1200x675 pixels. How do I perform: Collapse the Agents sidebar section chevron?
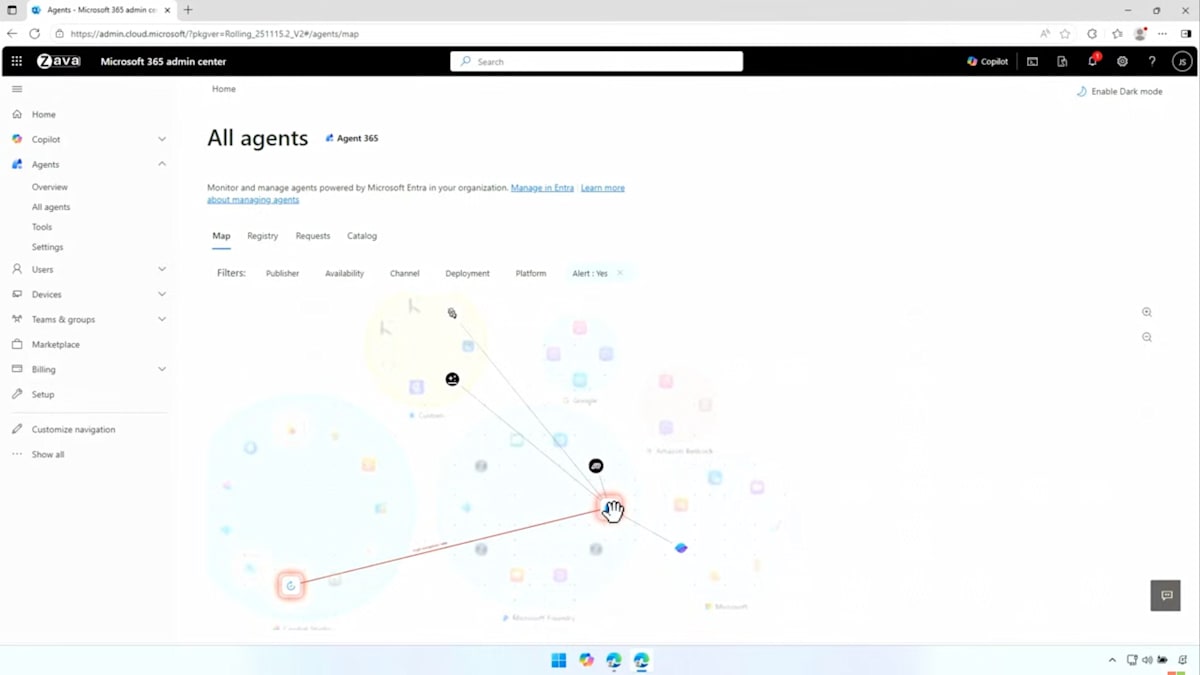click(162, 164)
